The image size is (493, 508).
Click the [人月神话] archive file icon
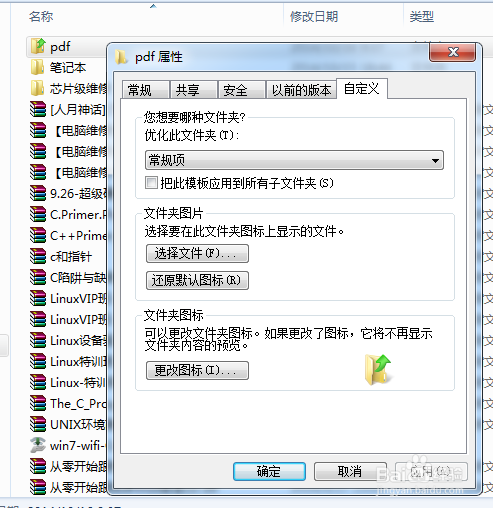38,109
